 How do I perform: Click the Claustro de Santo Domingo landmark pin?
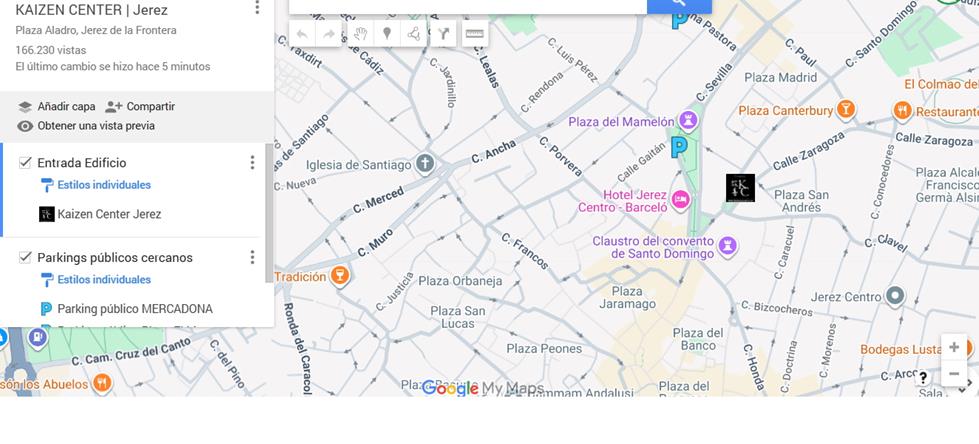coord(727,245)
